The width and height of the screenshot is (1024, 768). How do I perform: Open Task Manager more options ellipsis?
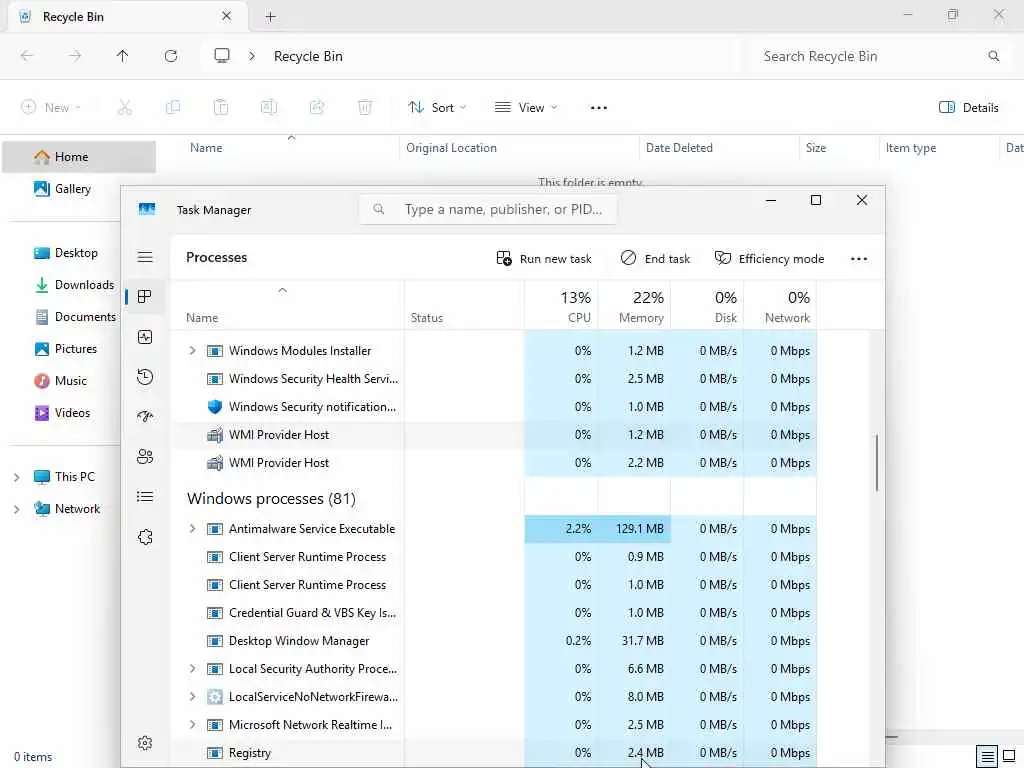859,259
